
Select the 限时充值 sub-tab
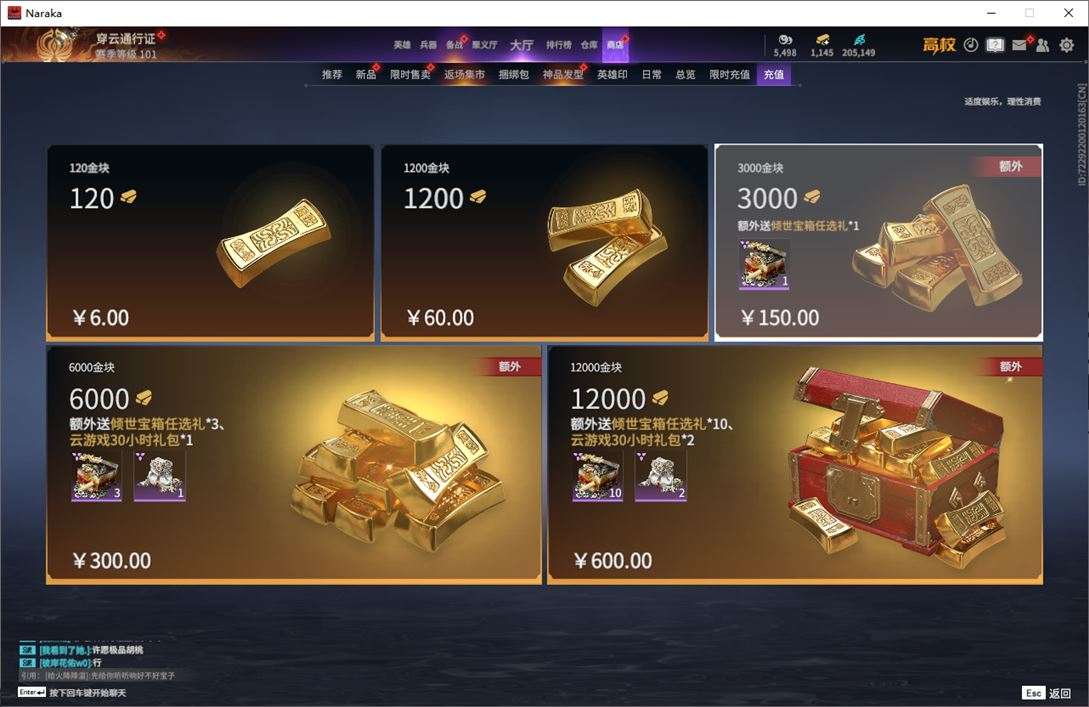click(x=729, y=74)
